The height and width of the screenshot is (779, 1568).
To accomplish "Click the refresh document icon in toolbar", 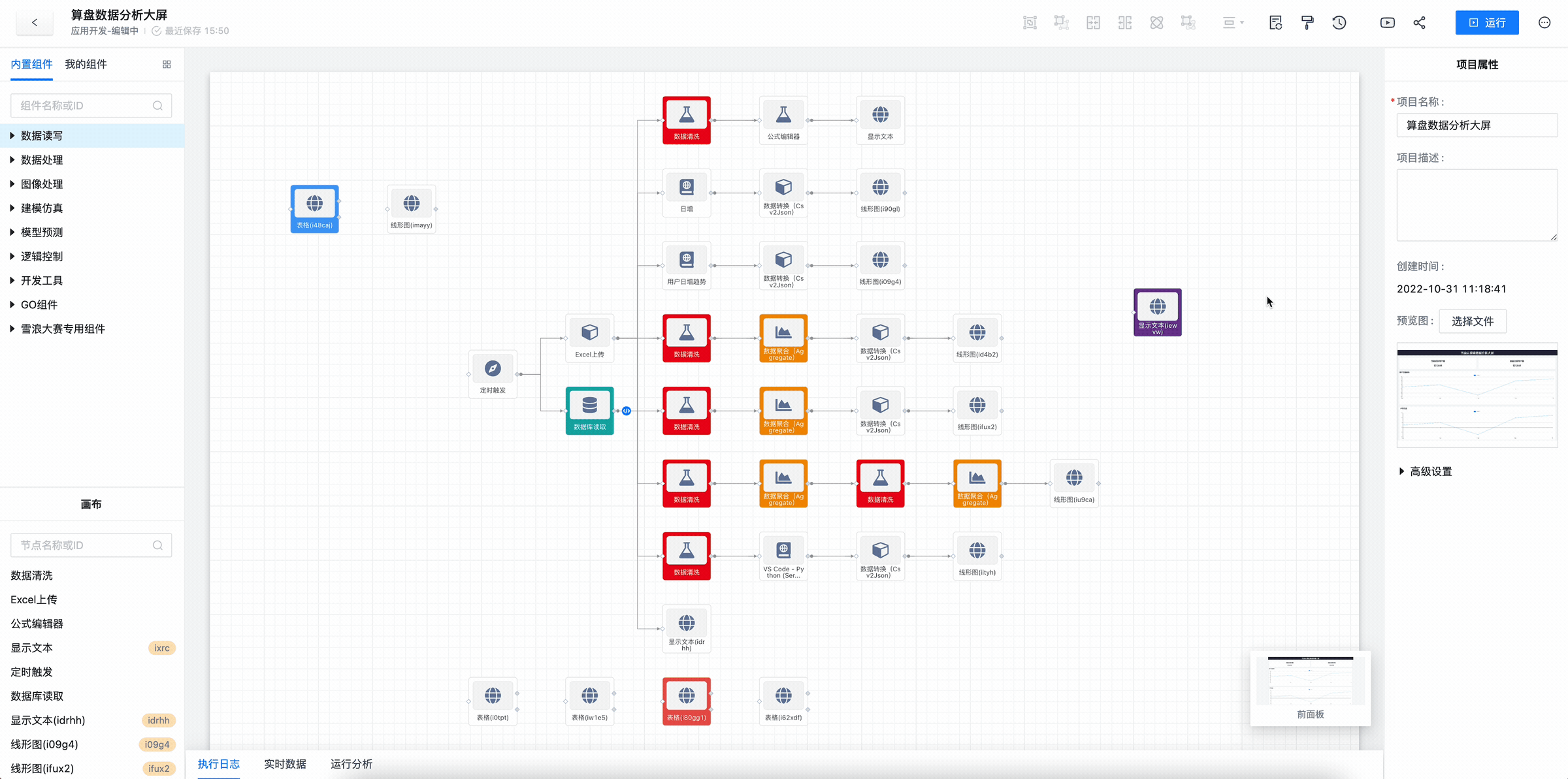I will pos(1275,23).
